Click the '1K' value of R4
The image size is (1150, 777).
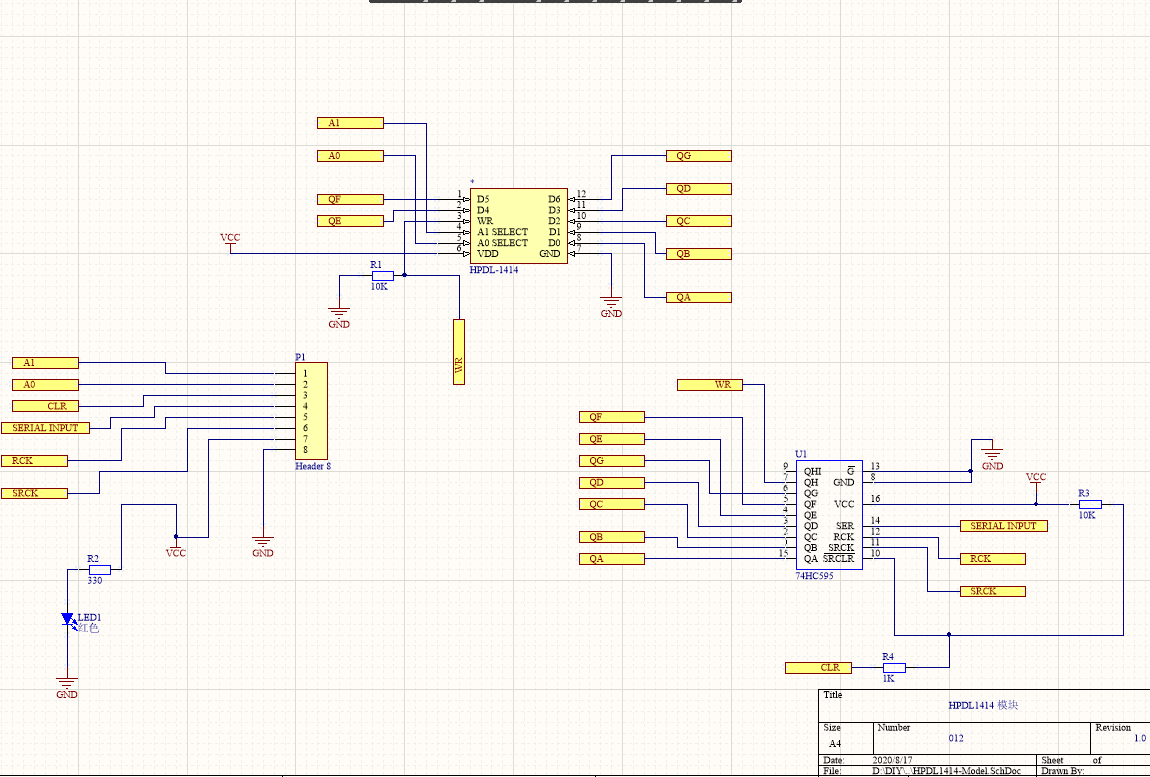point(888,679)
